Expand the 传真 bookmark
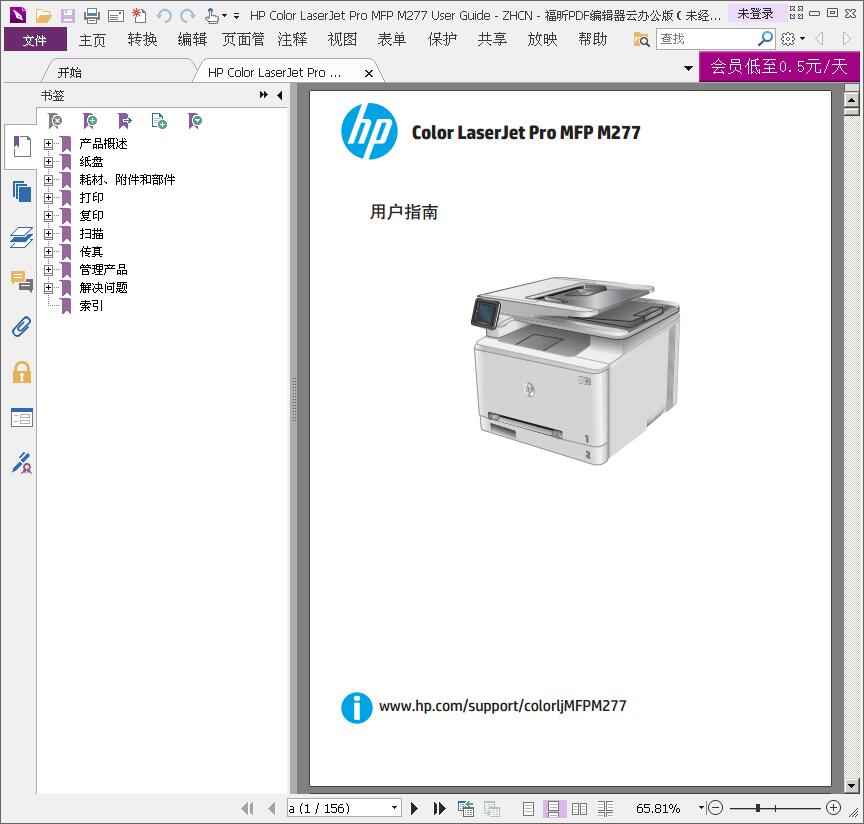The image size is (864, 824). click(48, 252)
